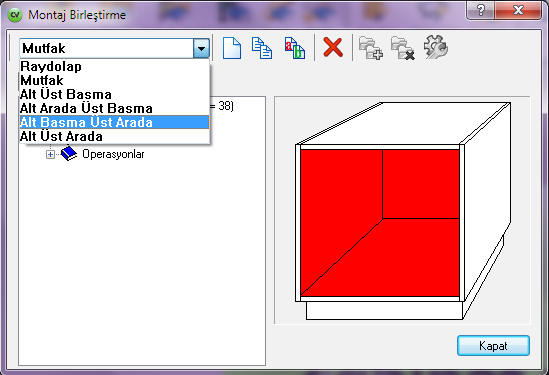Screen dimensions: 549x375
Task: Click the blue book Operasyonlar icon
Action: tap(69, 154)
